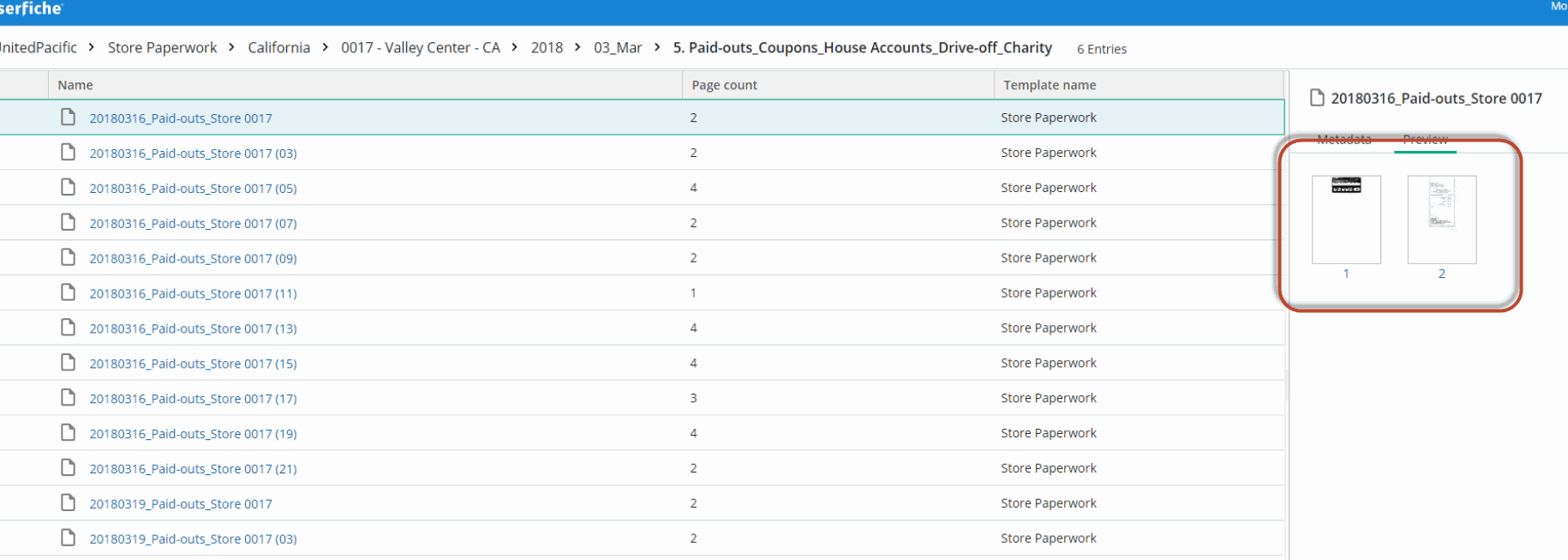The width and height of the screenshot is (1568, 560).
Task: Click document icon beside 20180316_Paid-outs_Store 0017 (03)
Action: (x=69, y=153)
